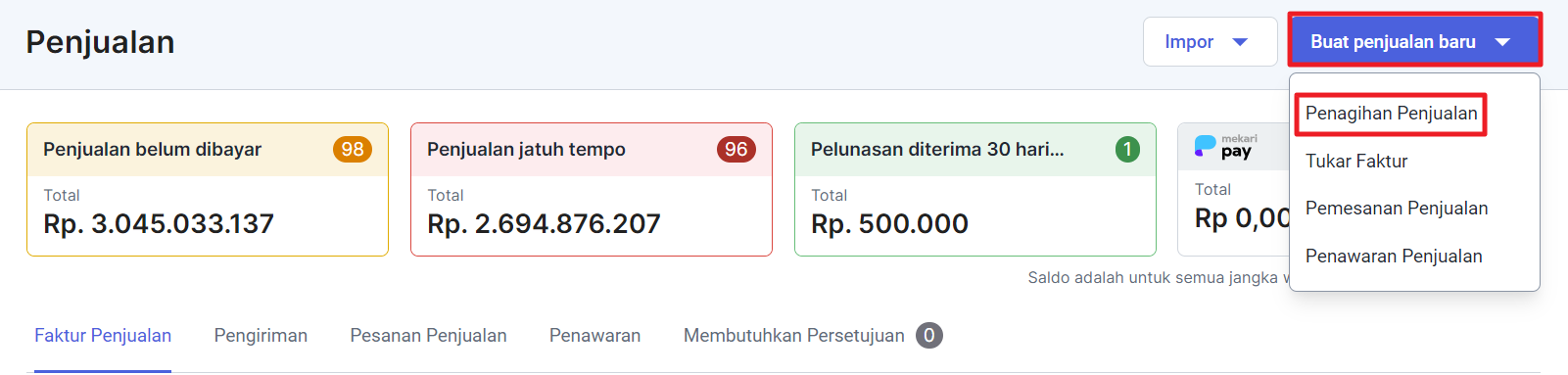Click the red 96 overdue badge
Screen dimensions: 1568x375
click(736, 149)
